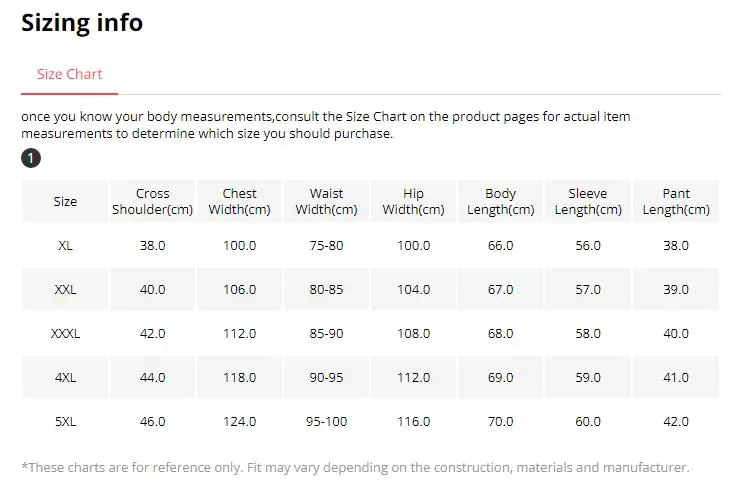Select the Pant Length(cm) header cell
Image resolution: width=745 pixels, height=497 pixels.
coord(676,201)
